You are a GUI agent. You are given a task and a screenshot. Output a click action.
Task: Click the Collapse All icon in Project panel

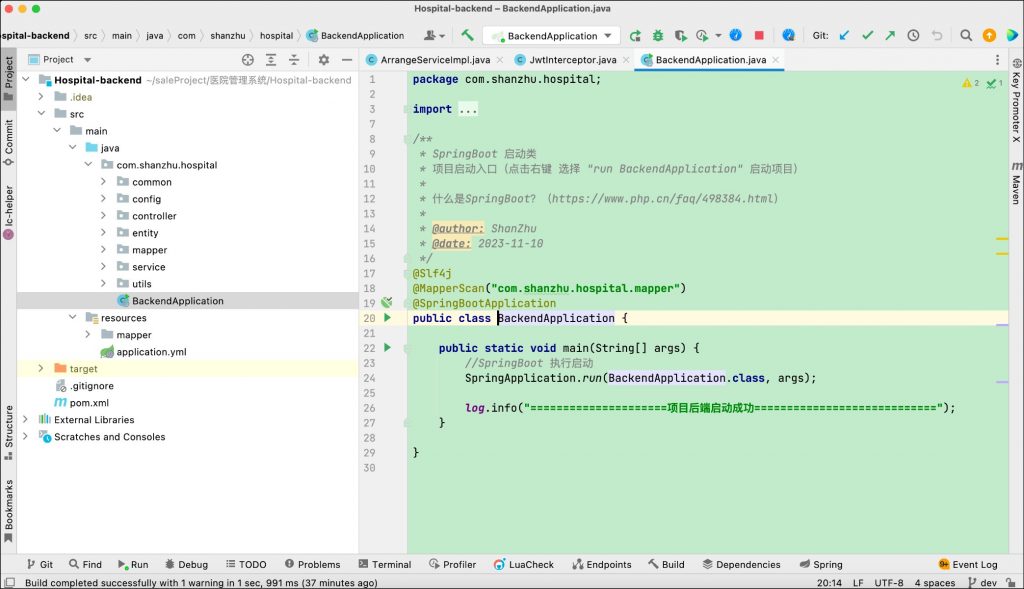tap(294, 60)
